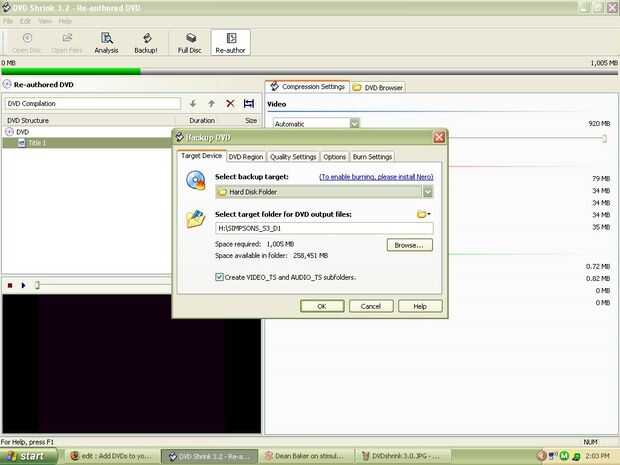The height and width of the screenshot is (465, 620).
Task: Click the Re-authored DVD disc icon
Action: (7, 84)
